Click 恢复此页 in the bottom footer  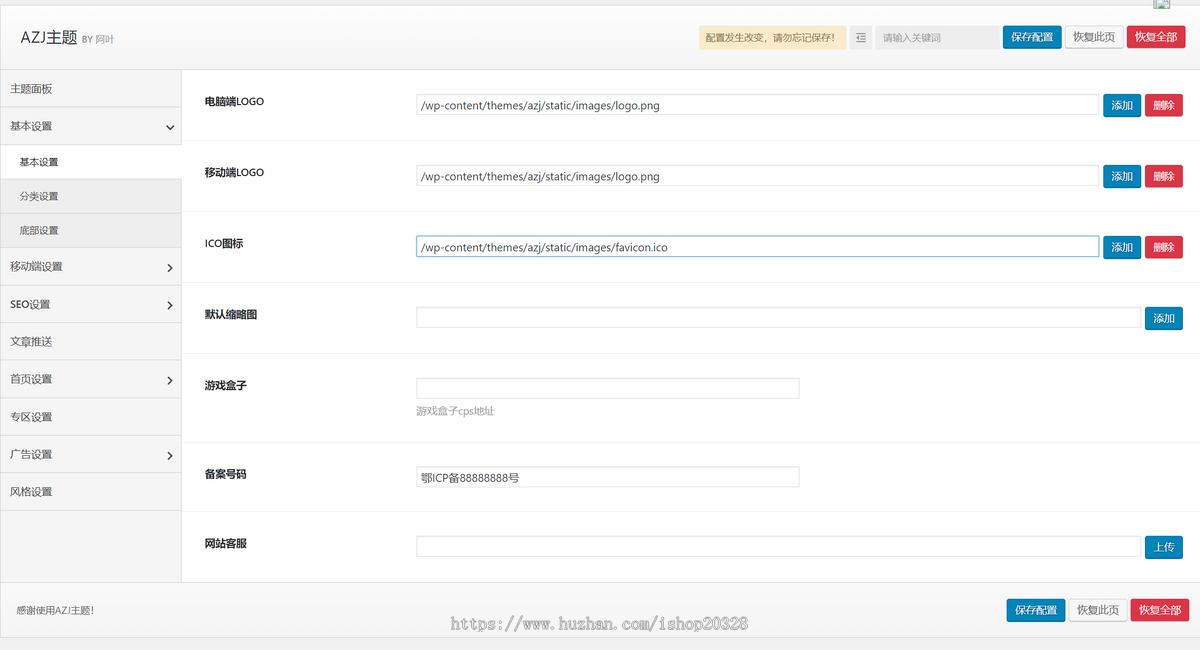pos(1098,610)
